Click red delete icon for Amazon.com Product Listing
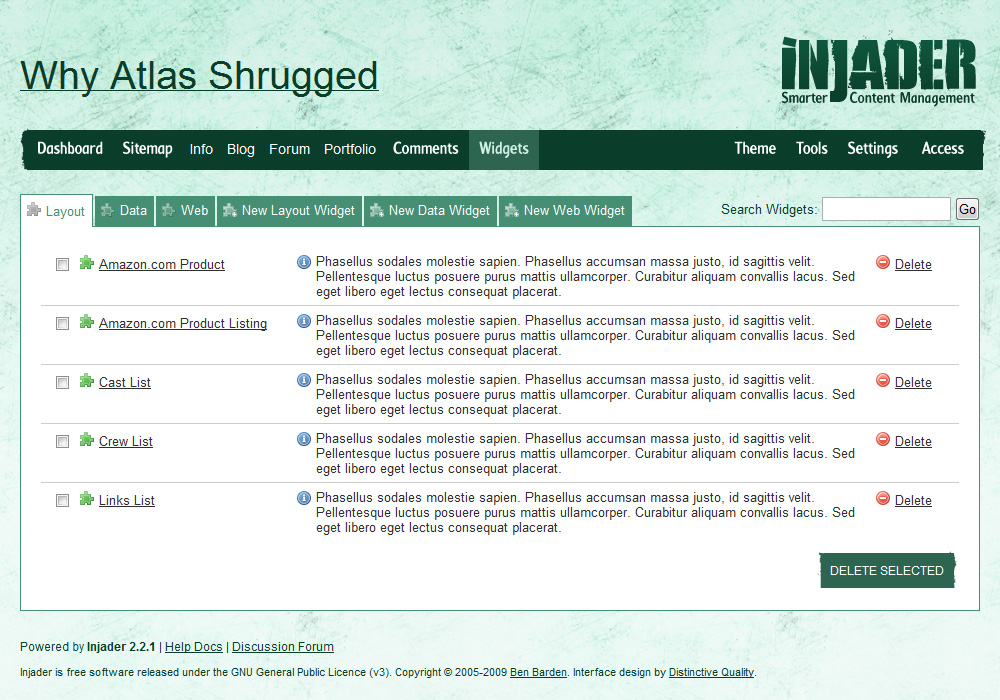The height and width of the screenshot is (700, 1000). click(x=883, y=321)
